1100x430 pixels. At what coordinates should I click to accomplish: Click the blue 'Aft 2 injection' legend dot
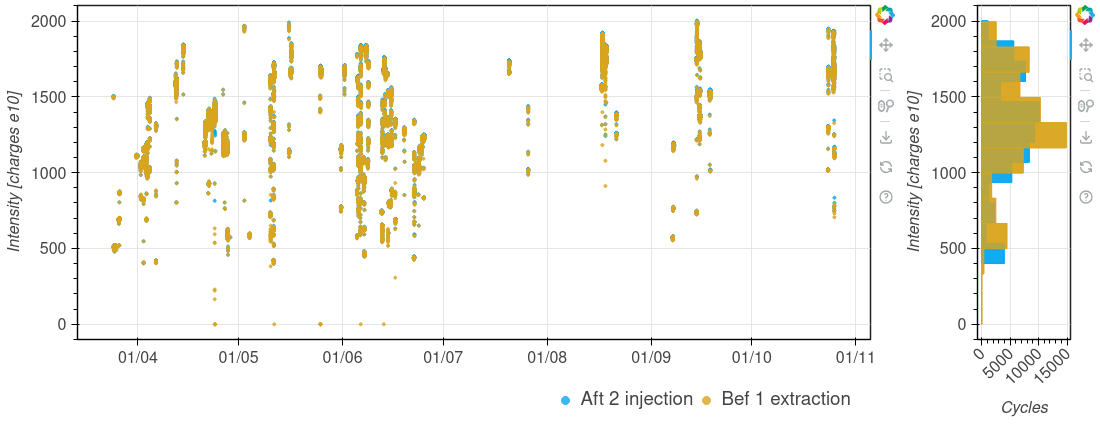tap(566, 400)
